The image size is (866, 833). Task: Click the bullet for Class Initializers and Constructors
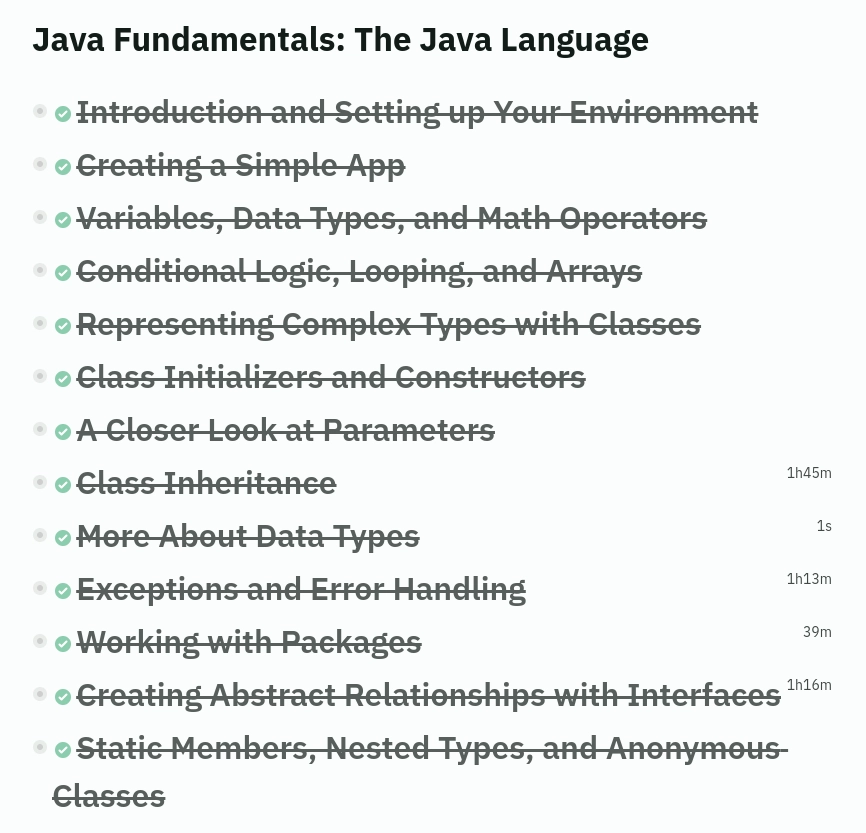pos(40,376)
